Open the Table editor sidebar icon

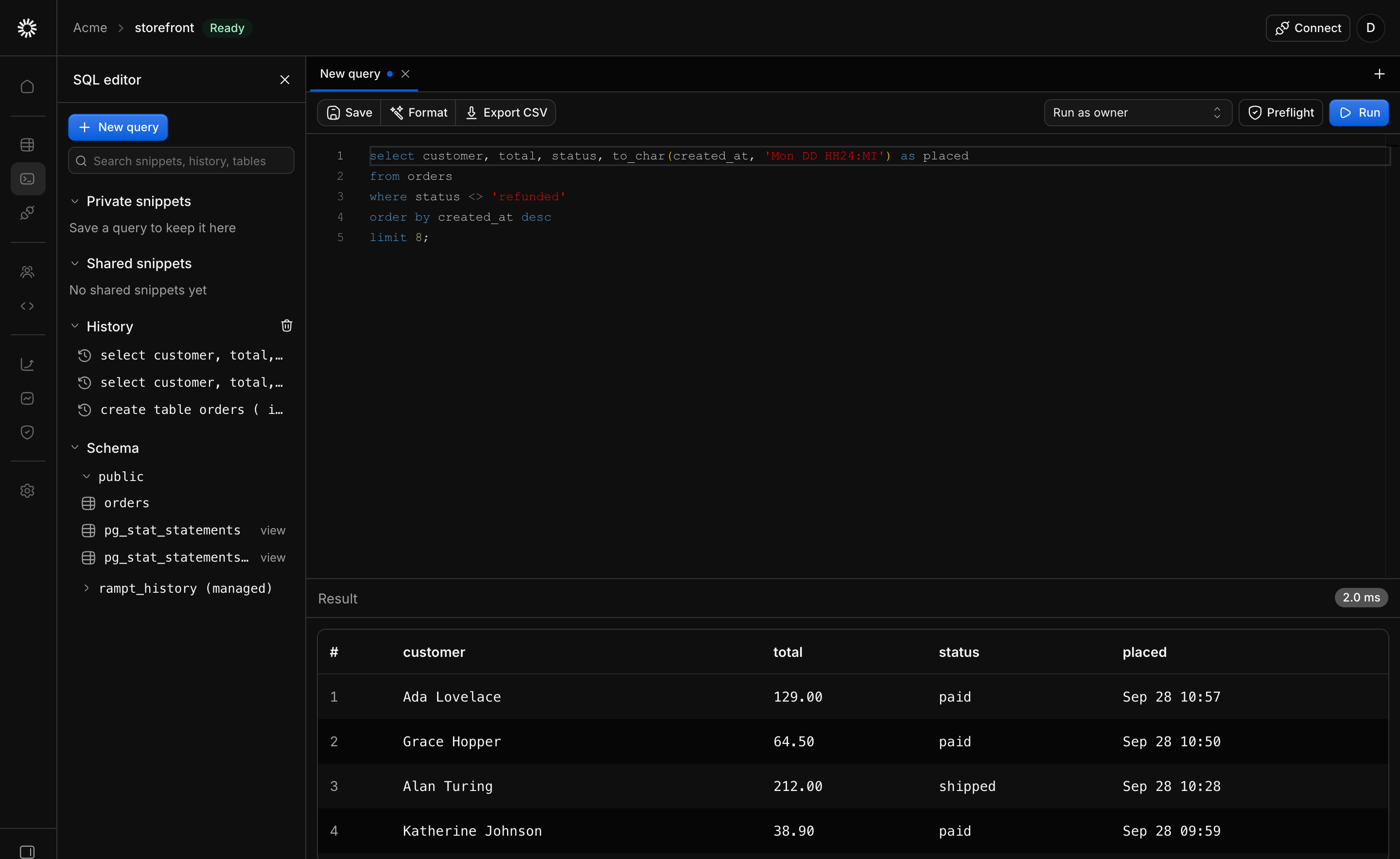27,145
